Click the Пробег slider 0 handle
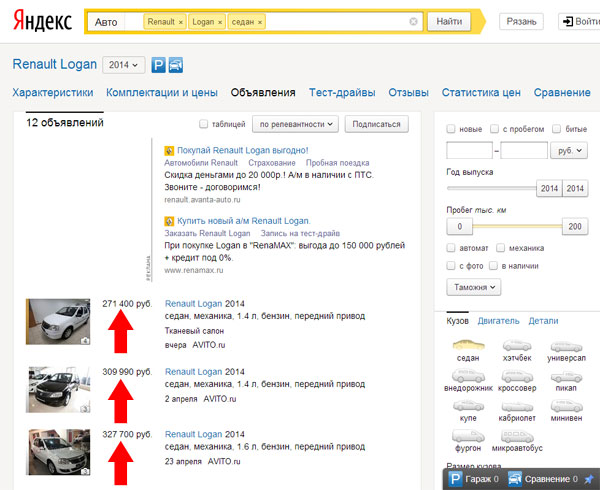Viewport: 600px width, 490px height. coord(460,226)
